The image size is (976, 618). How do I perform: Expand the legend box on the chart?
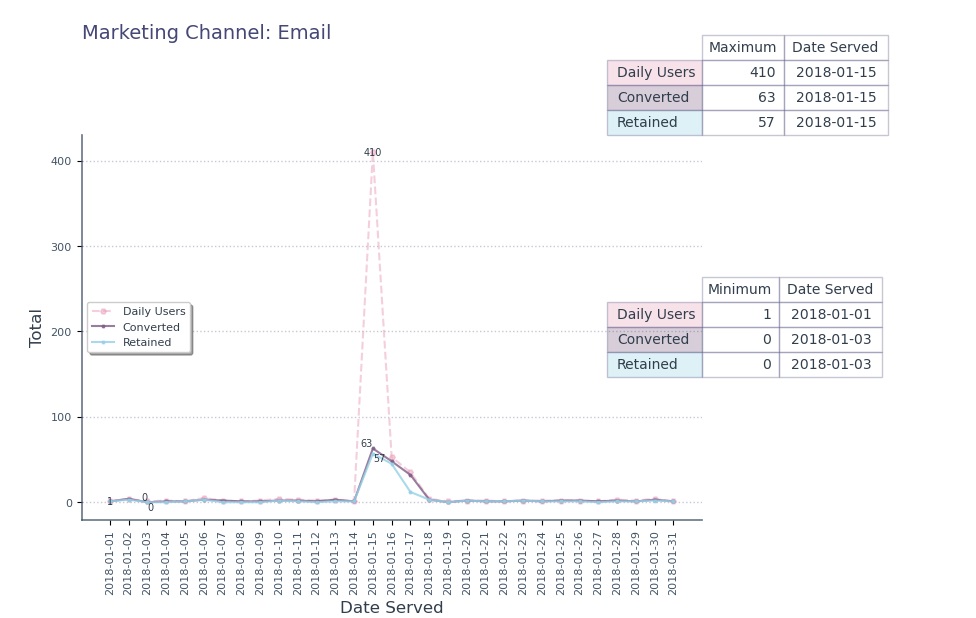pyautogui.click(x=139, y=326)
